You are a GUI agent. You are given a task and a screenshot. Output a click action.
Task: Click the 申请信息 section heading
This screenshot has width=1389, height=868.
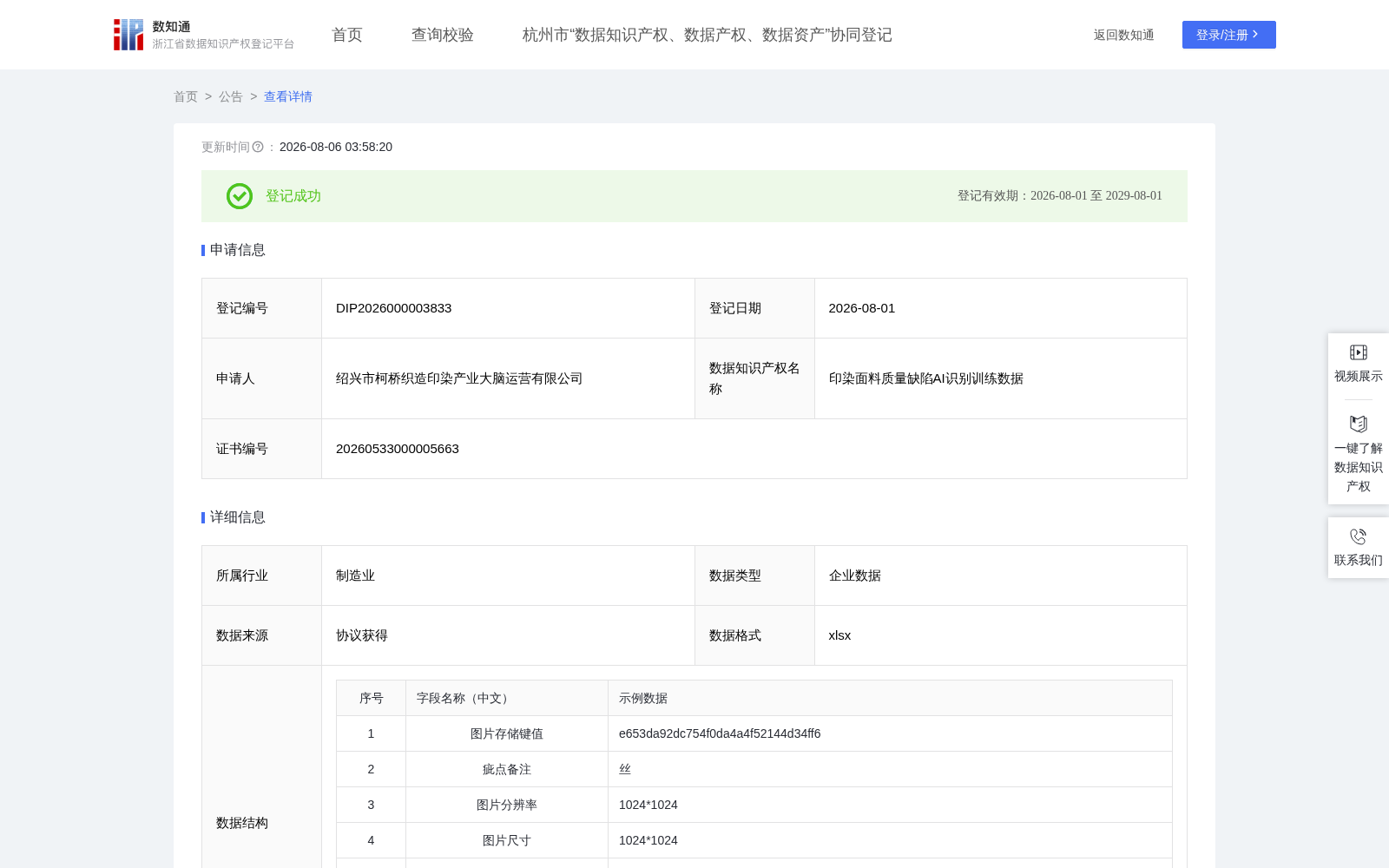238,250
